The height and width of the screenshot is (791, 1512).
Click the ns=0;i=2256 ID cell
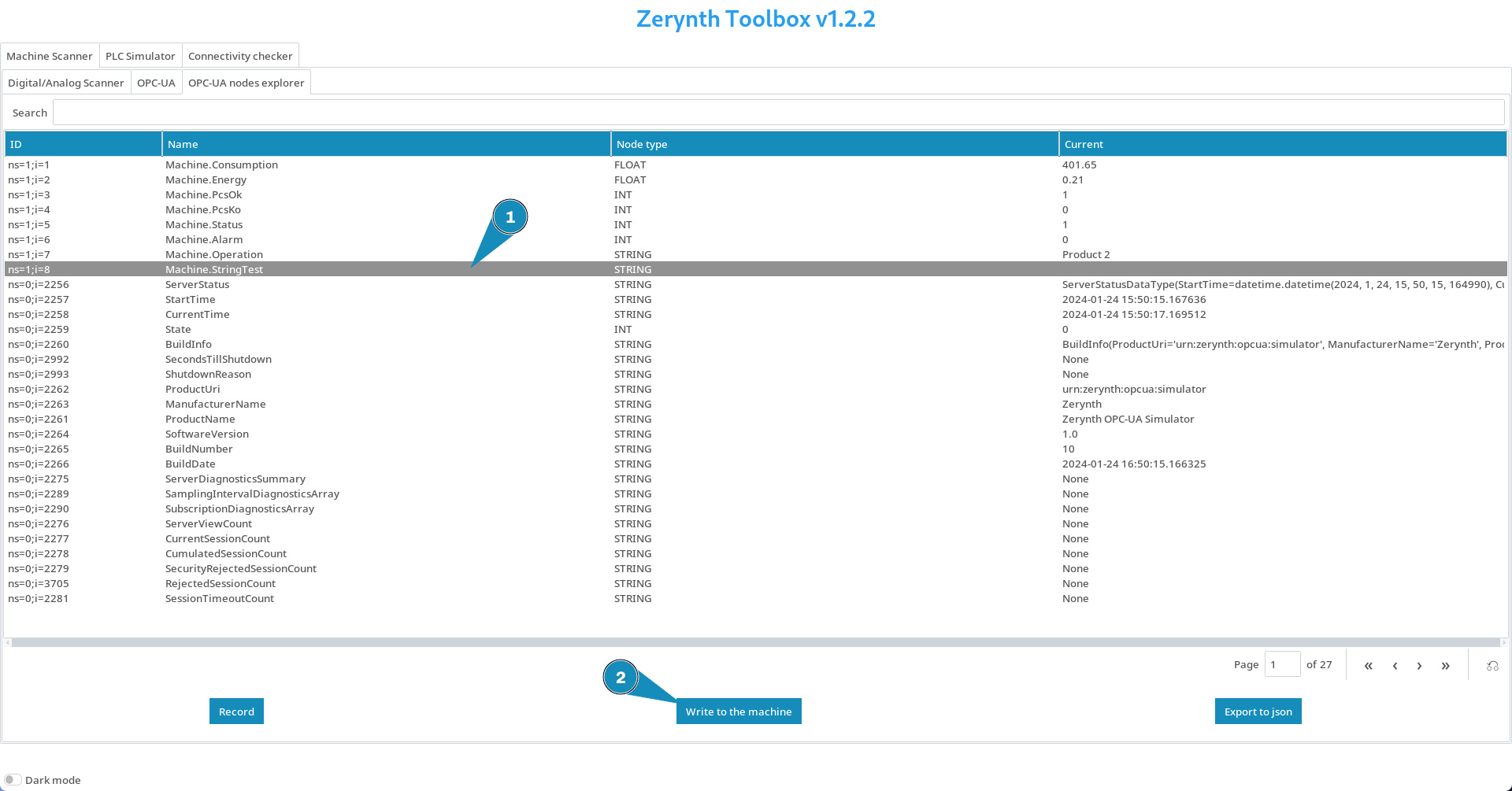[x=39, y=284]
